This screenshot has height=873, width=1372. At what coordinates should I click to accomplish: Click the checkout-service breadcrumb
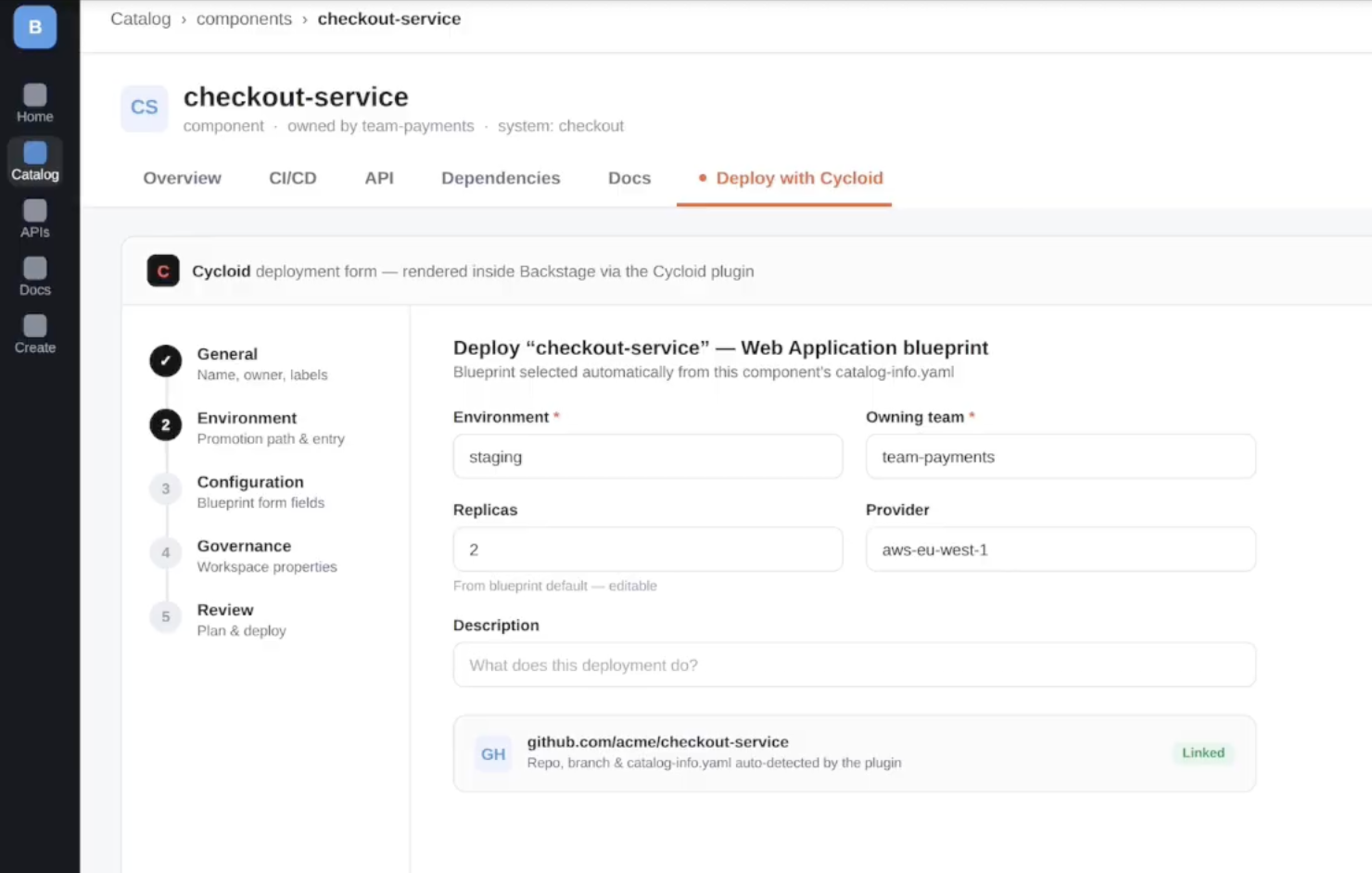pos(389,19)
